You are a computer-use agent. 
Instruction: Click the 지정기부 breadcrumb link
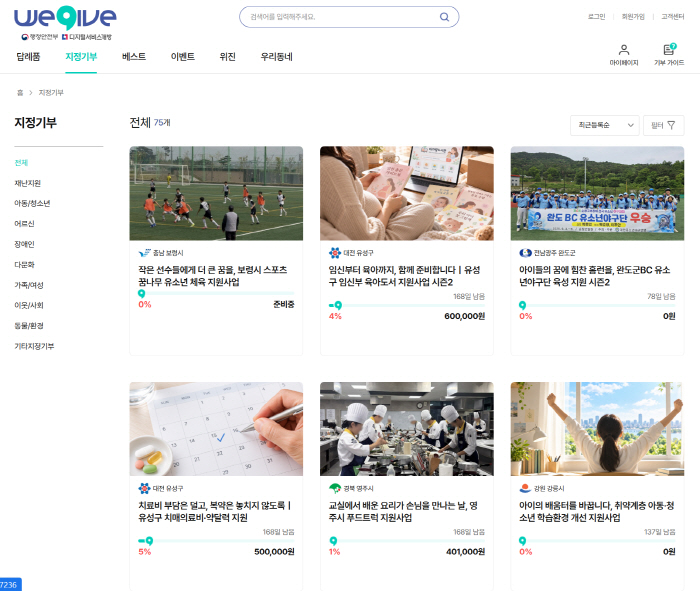point(51,92)
